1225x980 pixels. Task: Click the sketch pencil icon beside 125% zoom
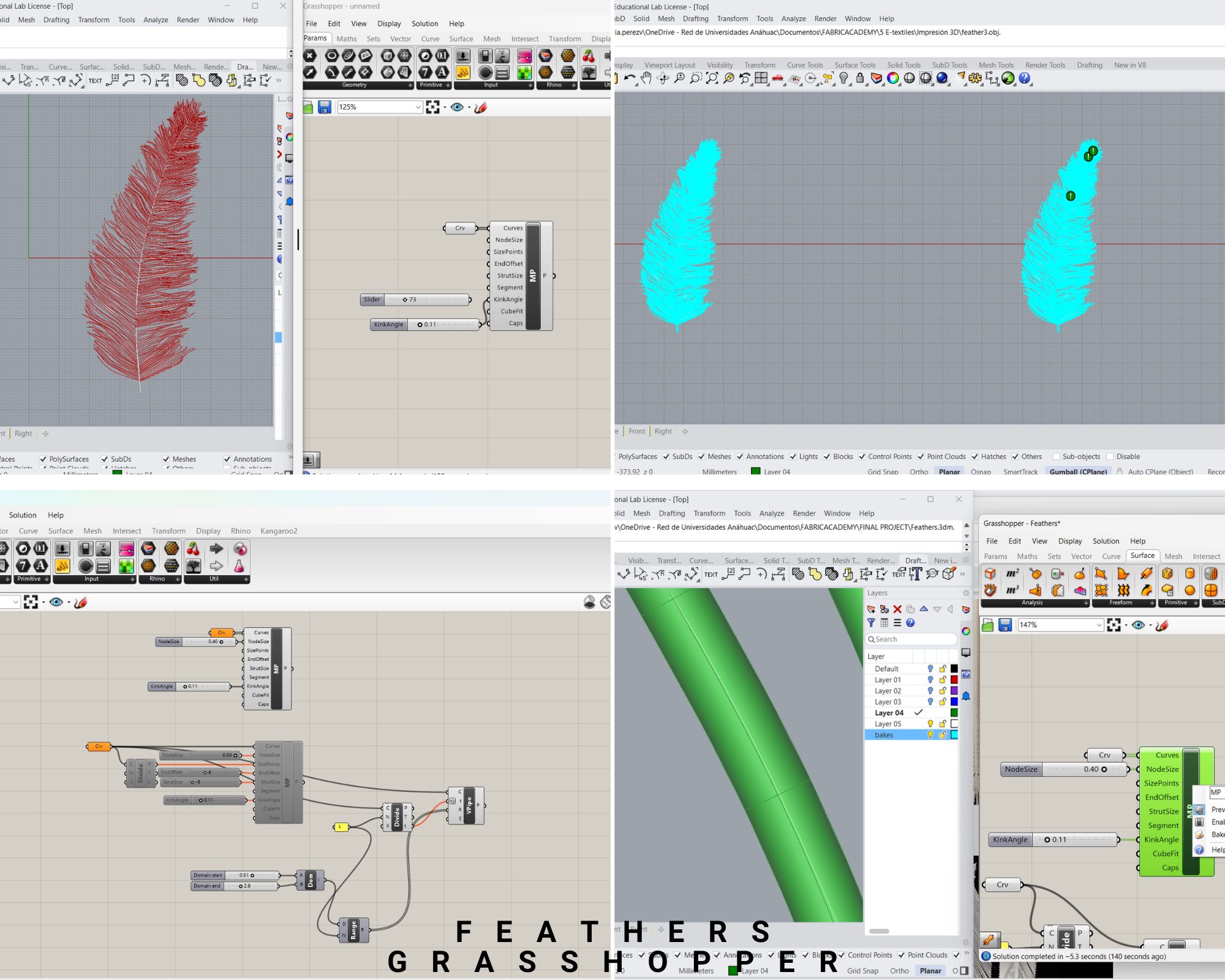481,107
